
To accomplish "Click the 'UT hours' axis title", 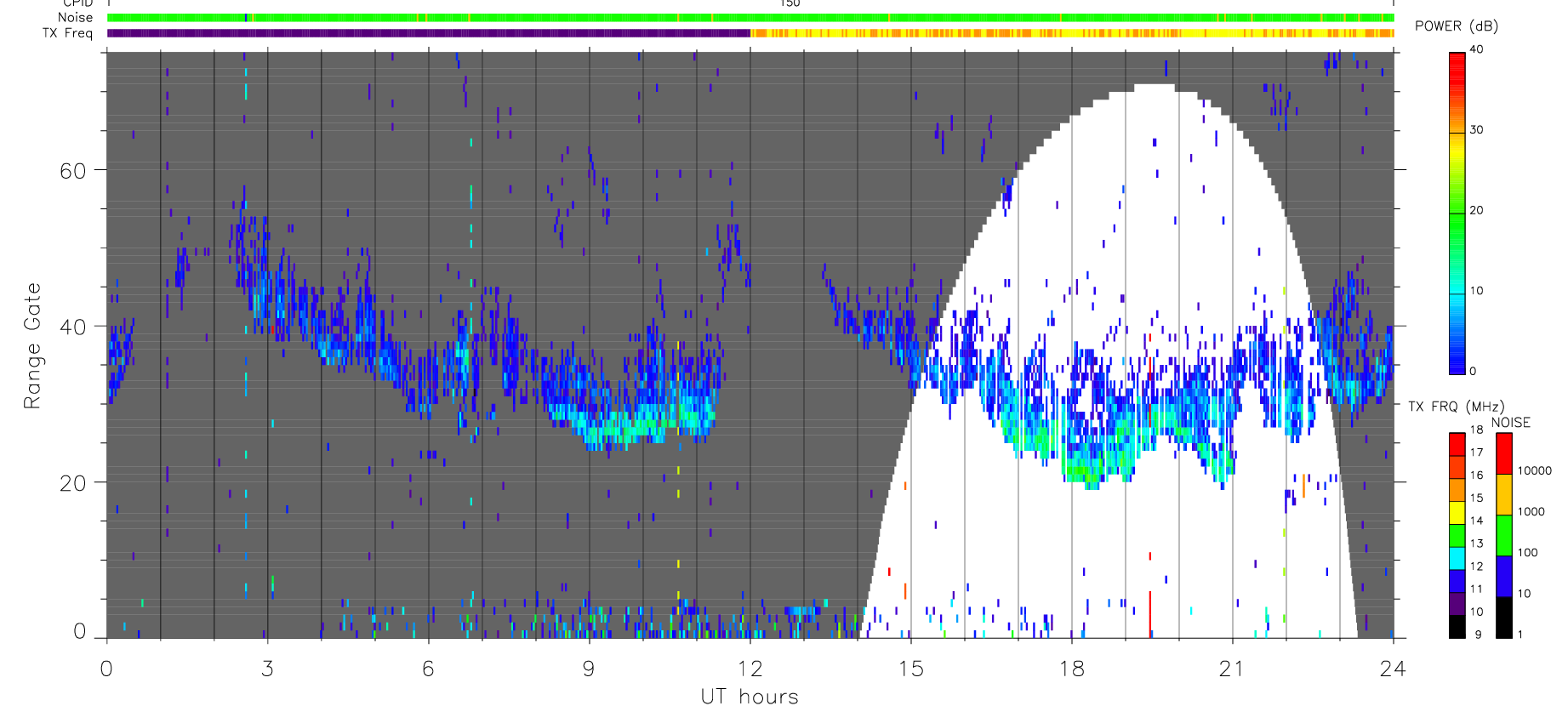I will point(750,697).
